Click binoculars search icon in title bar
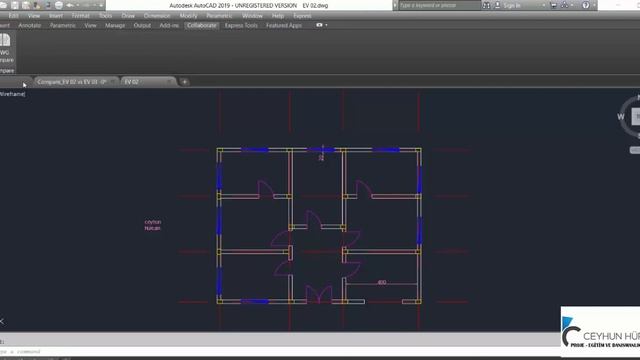Image resolution: width=640 pixels, height=360 pixels. [x=486, y=5]
